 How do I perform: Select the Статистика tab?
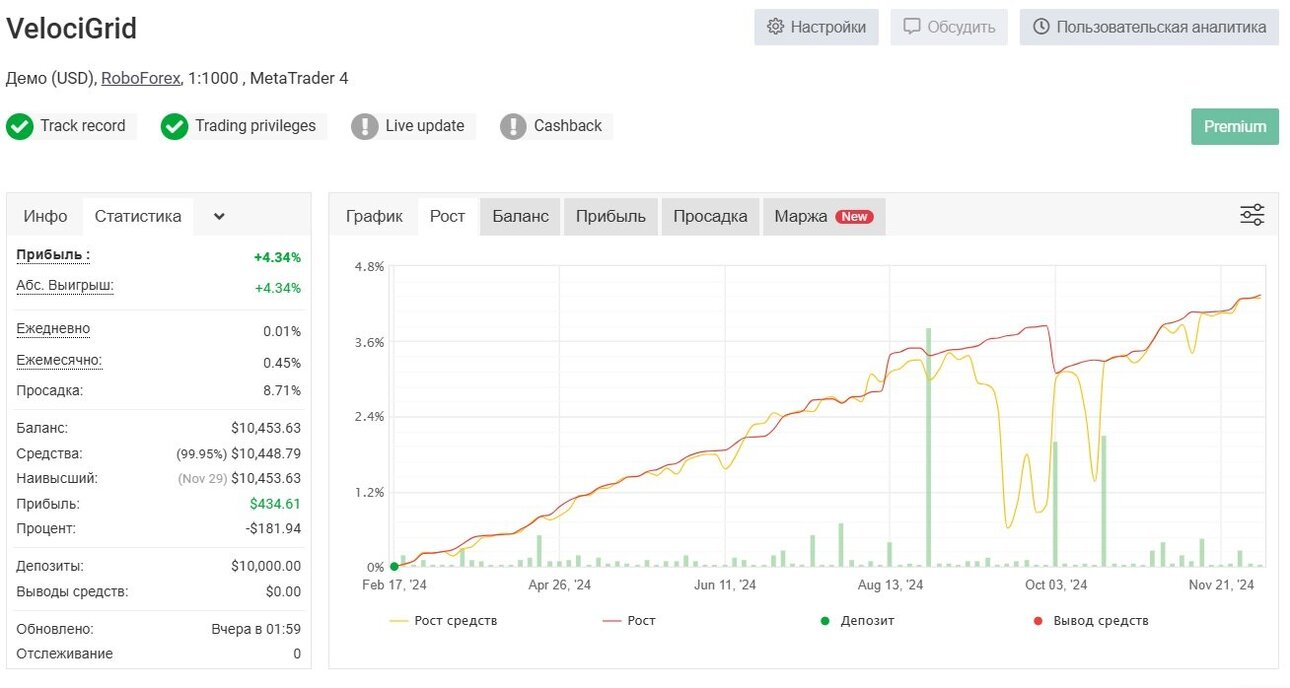point(138,216)
